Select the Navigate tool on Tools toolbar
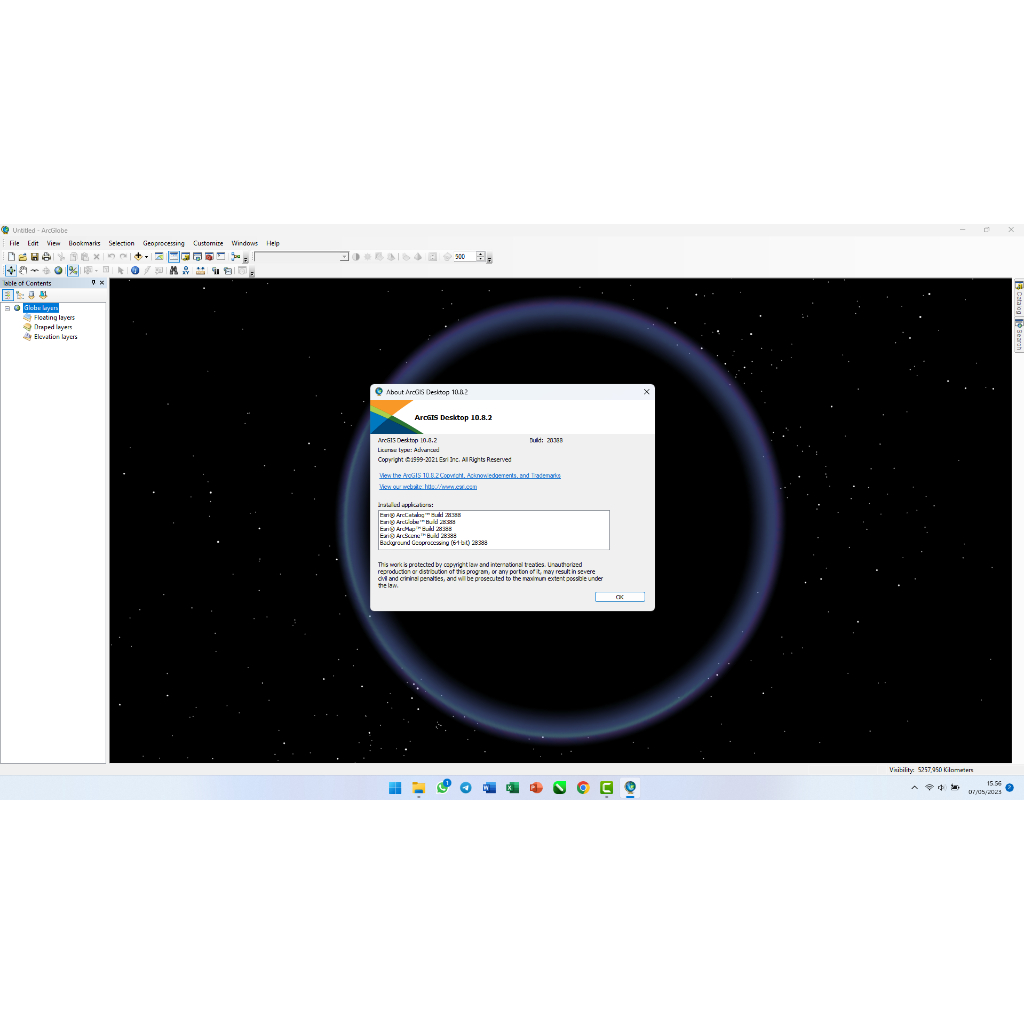 click(x=11, y=270)
